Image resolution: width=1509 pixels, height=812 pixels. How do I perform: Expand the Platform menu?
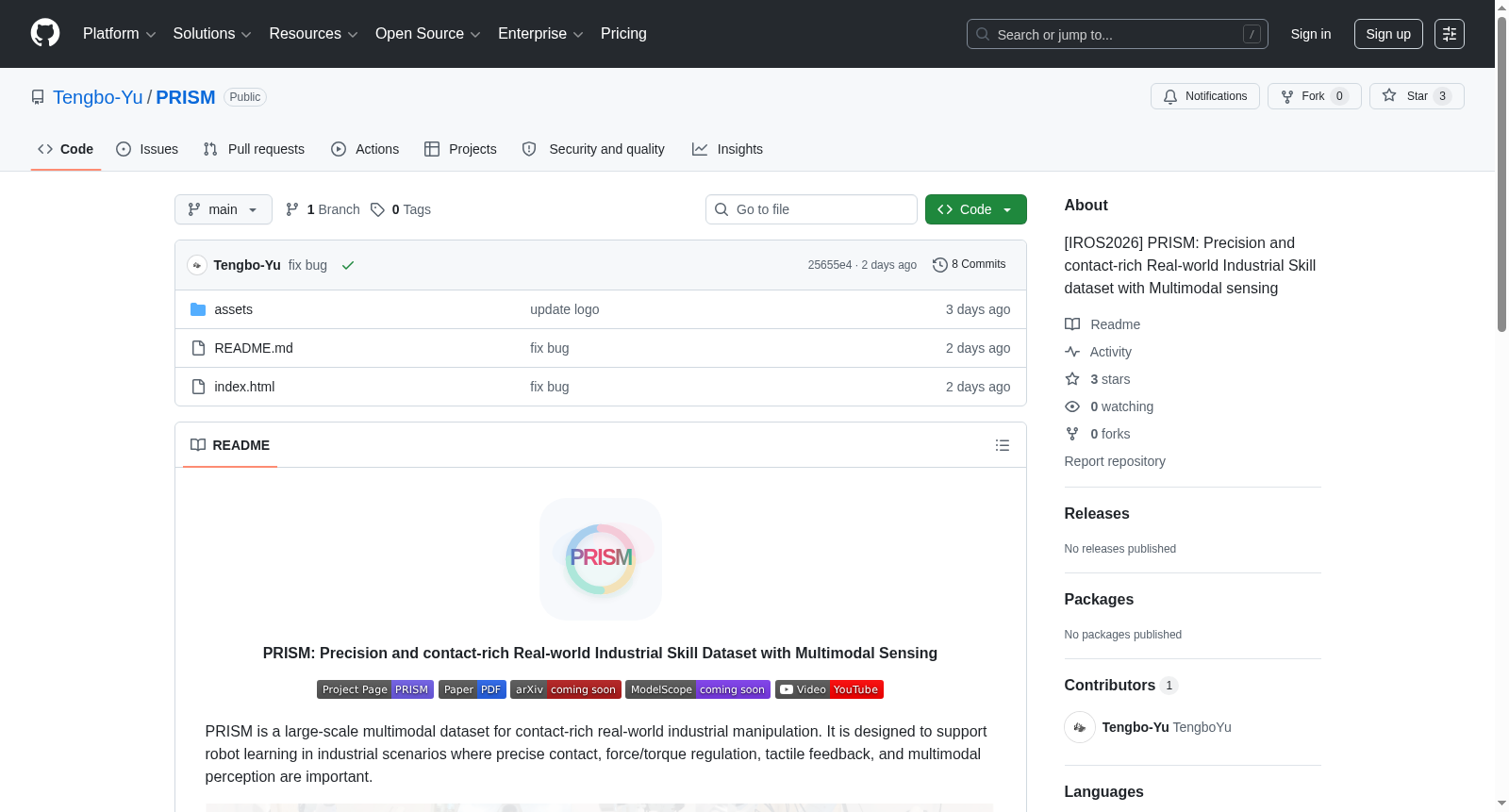point(120,34)
